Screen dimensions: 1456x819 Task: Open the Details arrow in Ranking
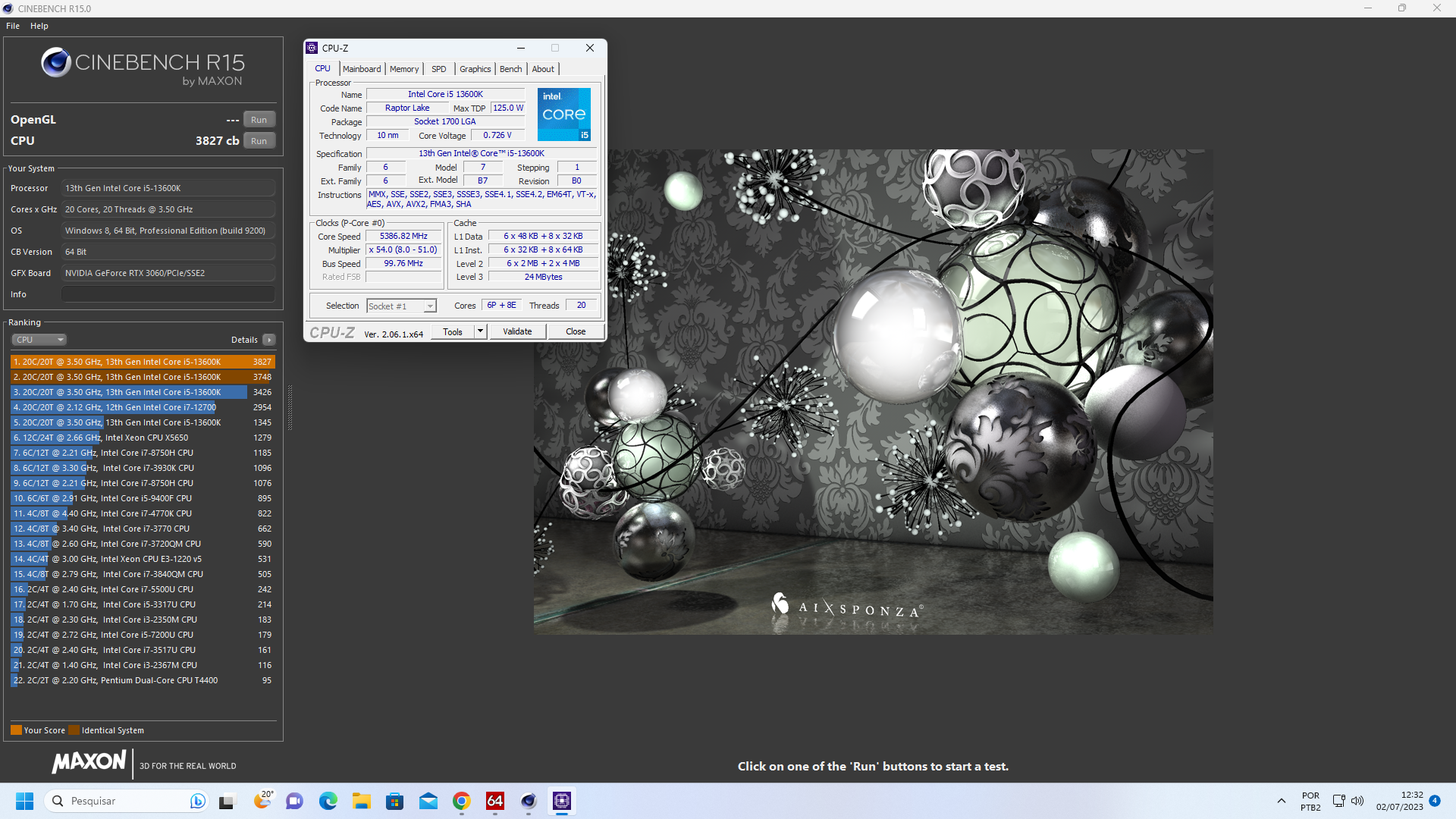(x=269, y=340)
